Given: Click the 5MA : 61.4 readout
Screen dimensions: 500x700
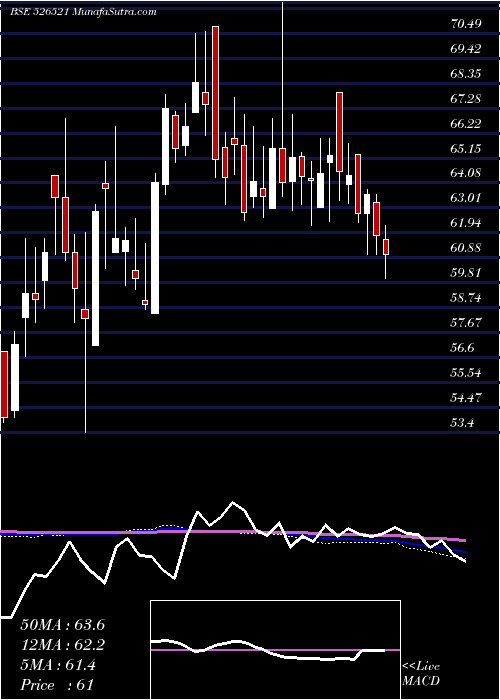Looking at the screenshot, I should (x=58, y=665).
